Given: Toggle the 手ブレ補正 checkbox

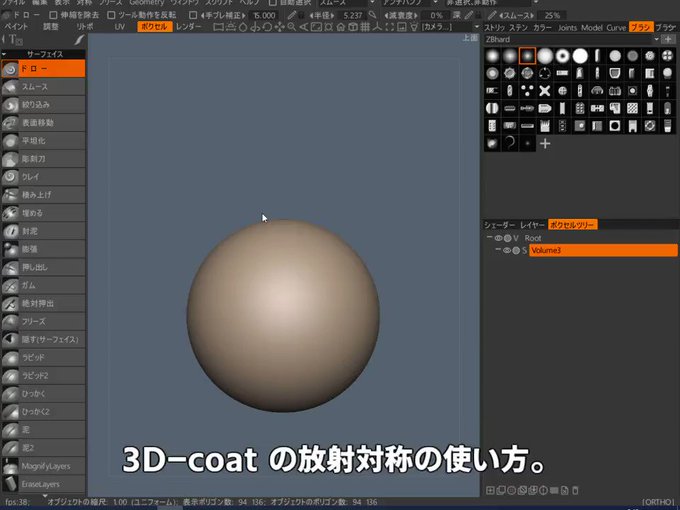Looking at the screenshot, I should tap(193, 15).
